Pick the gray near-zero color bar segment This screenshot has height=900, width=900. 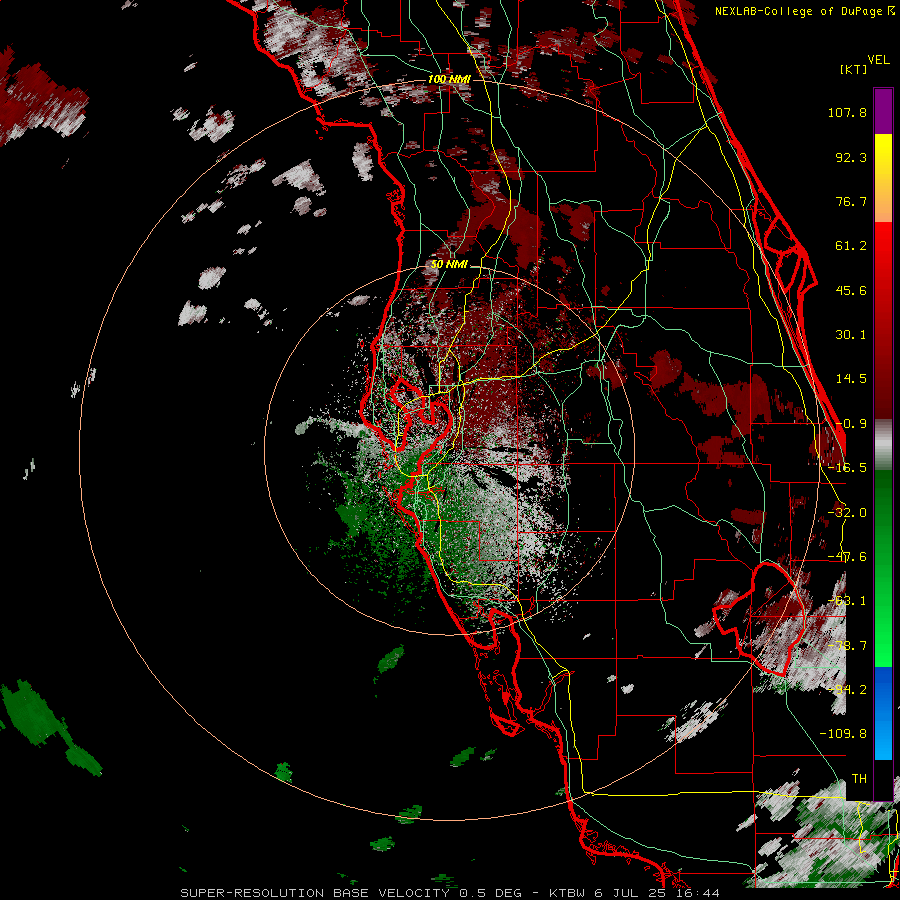click(883, 445)
